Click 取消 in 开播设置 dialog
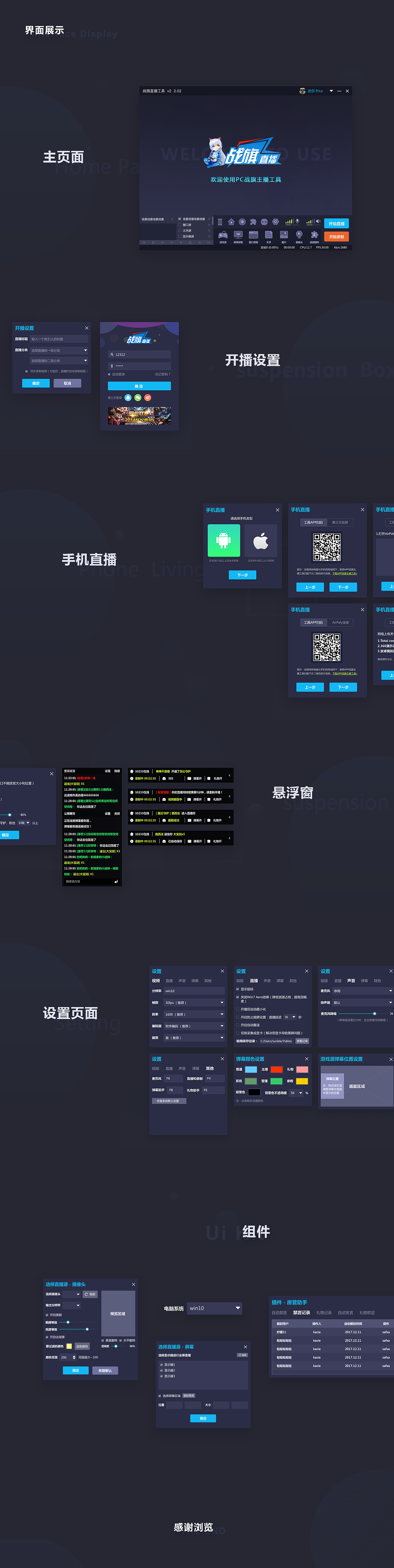 (67, 383)
